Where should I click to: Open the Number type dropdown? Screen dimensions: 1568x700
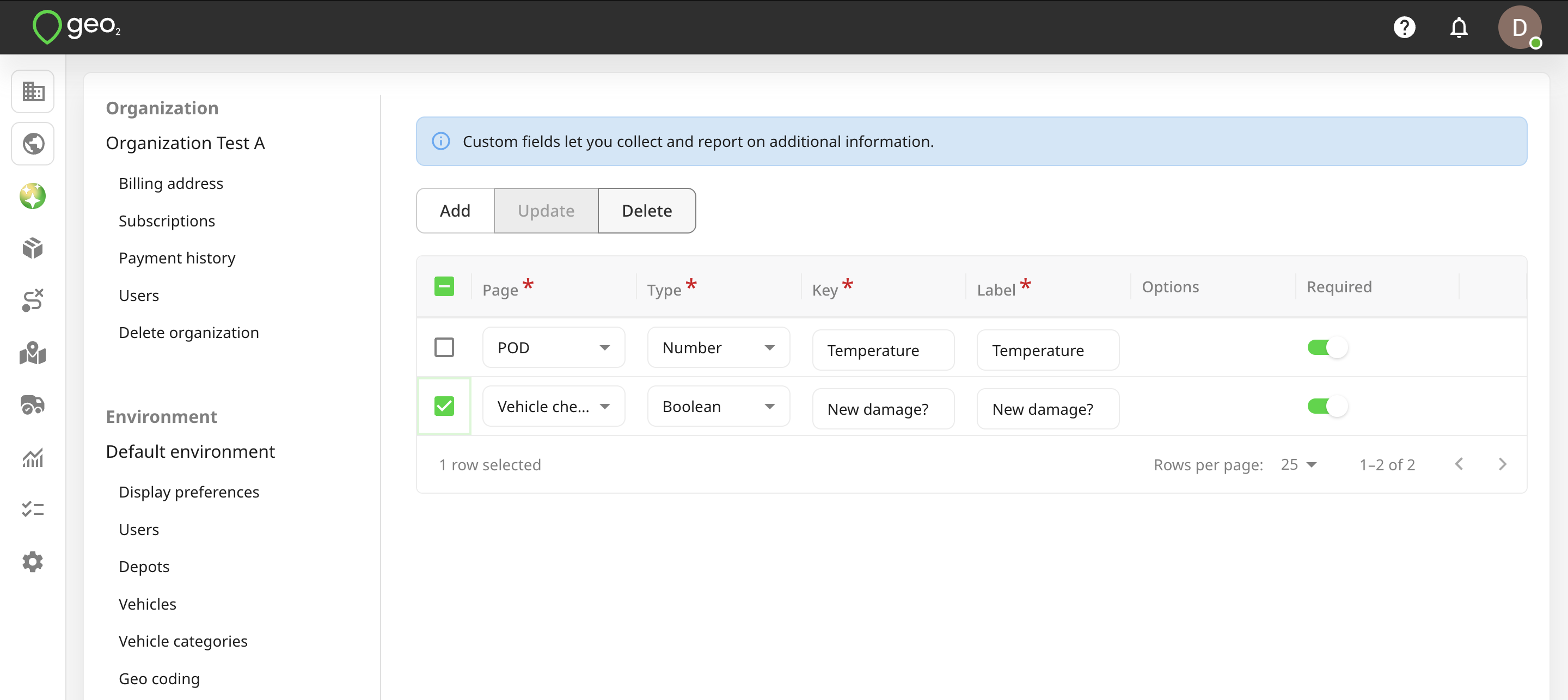(718, 348)
